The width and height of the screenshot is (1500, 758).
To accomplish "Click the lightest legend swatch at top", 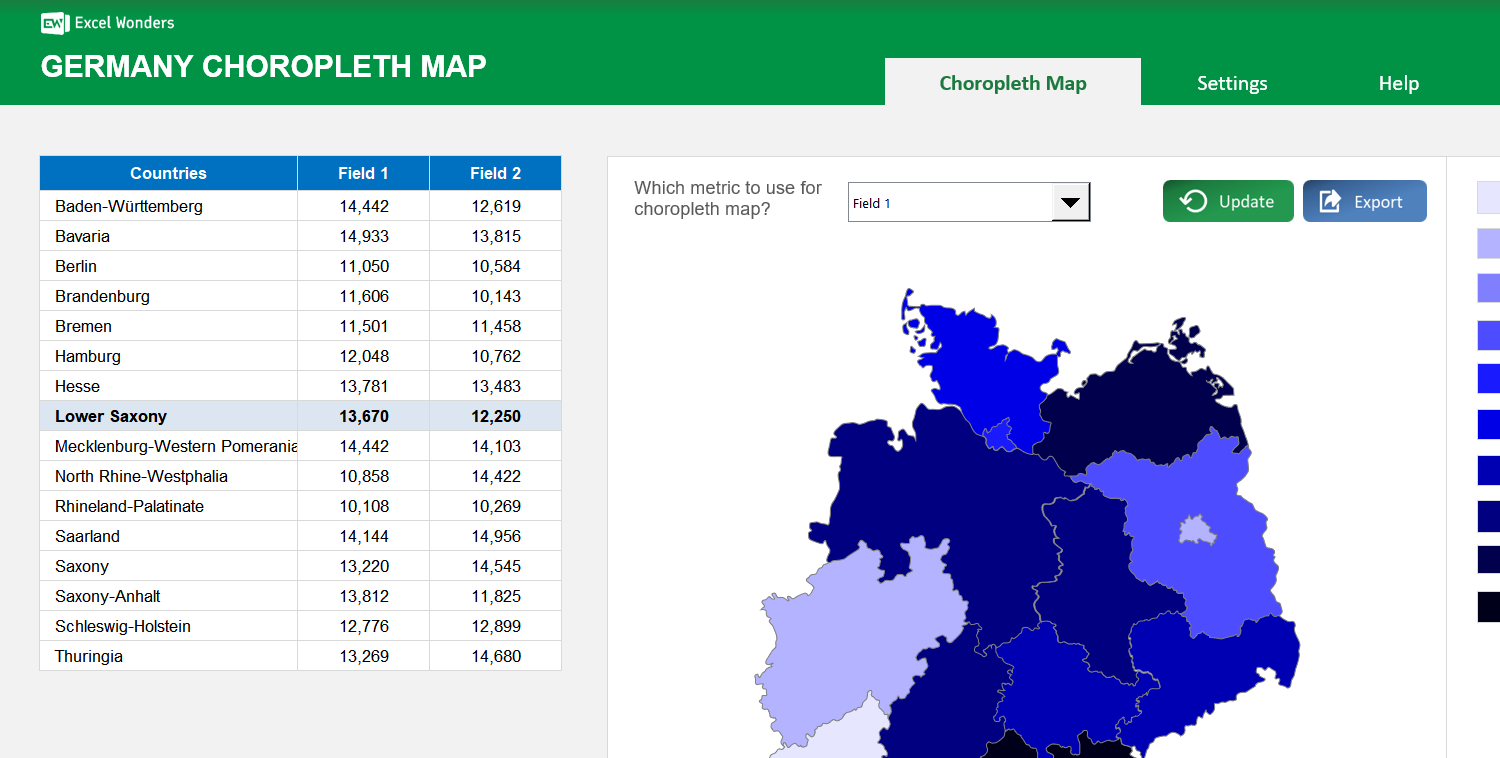I will (x=1488, y=197).
